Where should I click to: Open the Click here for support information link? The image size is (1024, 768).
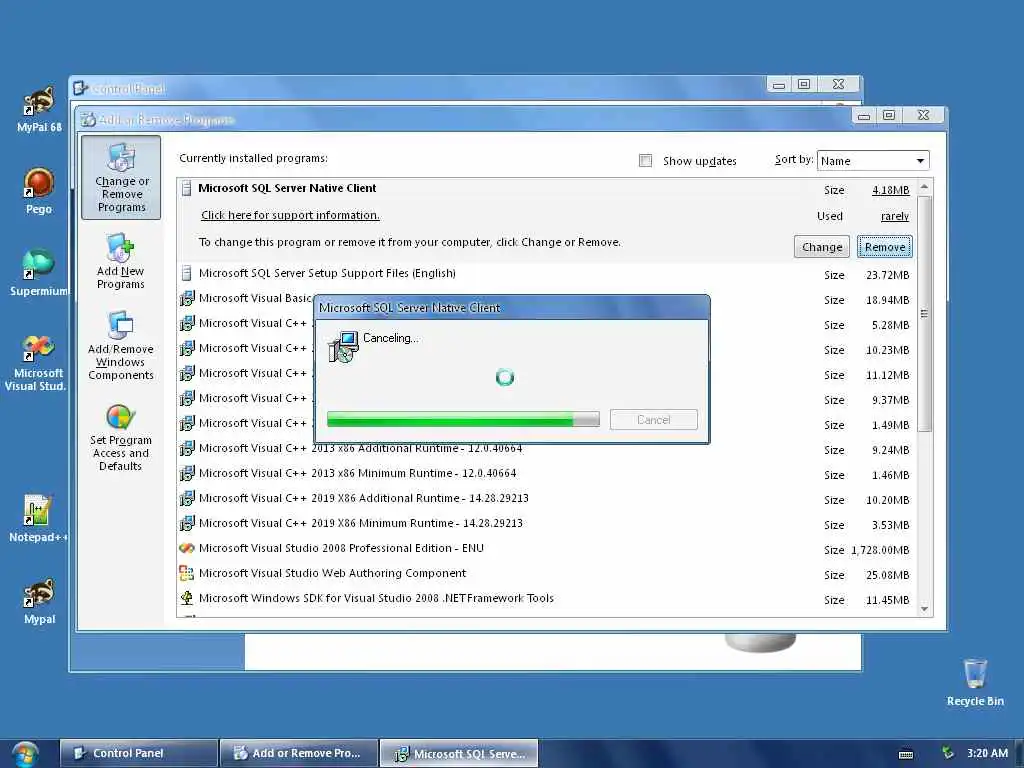[290, 215]
